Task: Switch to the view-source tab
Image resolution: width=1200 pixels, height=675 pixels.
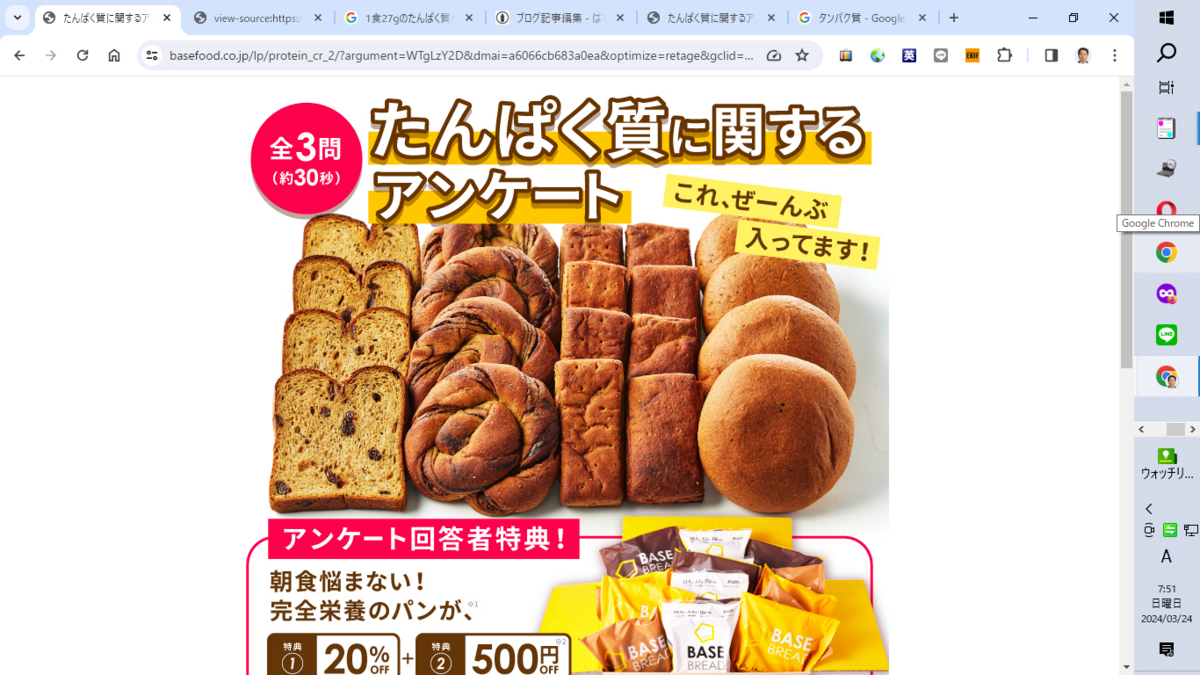Action: (259, 18)
